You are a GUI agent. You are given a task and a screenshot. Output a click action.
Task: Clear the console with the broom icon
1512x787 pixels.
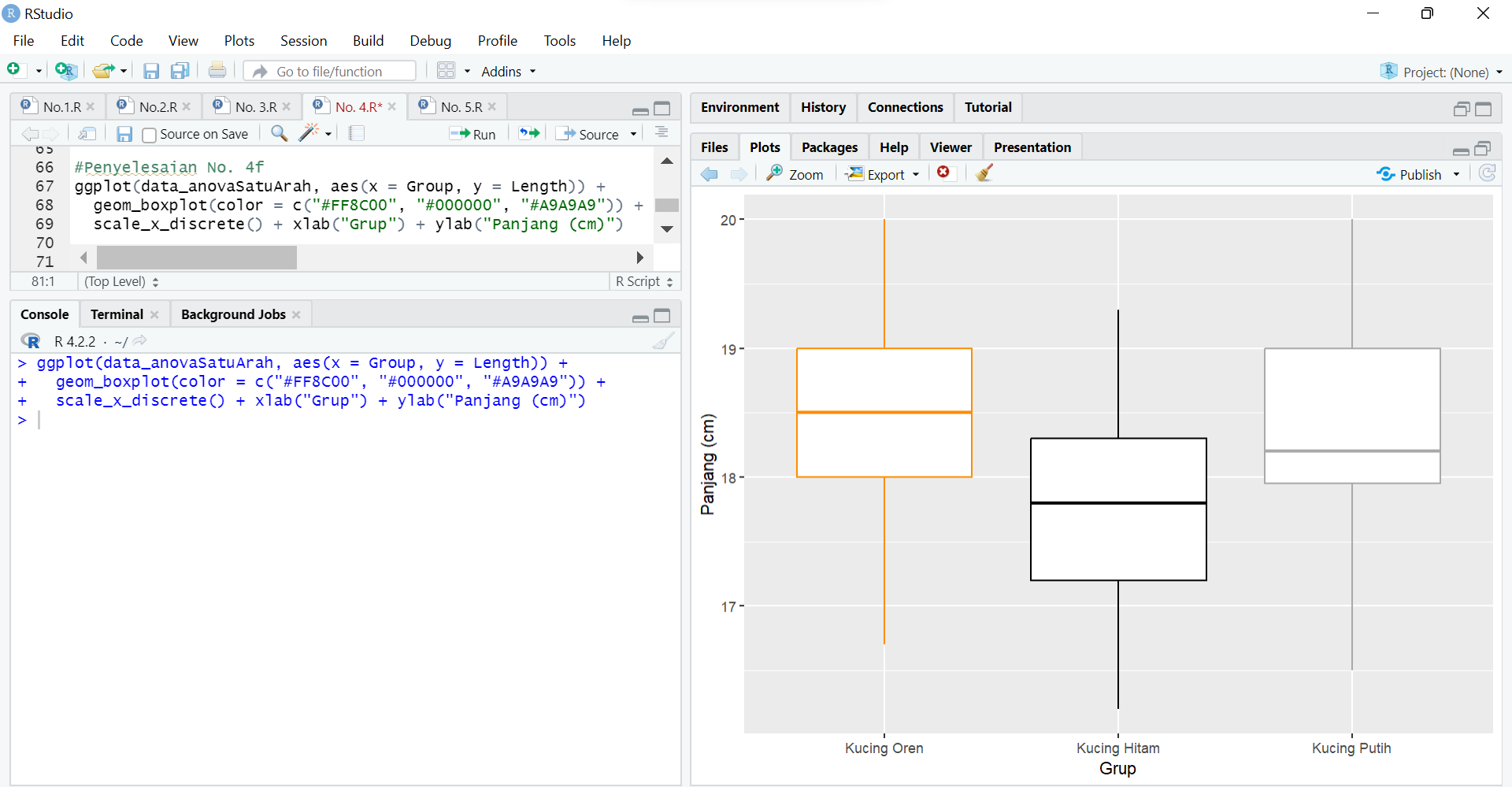coord(664,340)
